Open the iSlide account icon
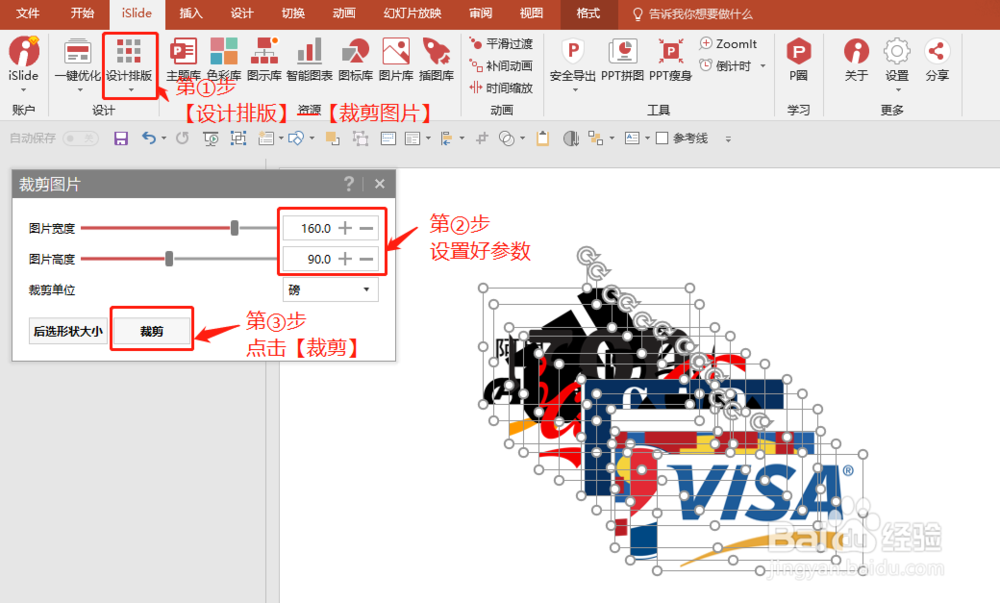 24,52
